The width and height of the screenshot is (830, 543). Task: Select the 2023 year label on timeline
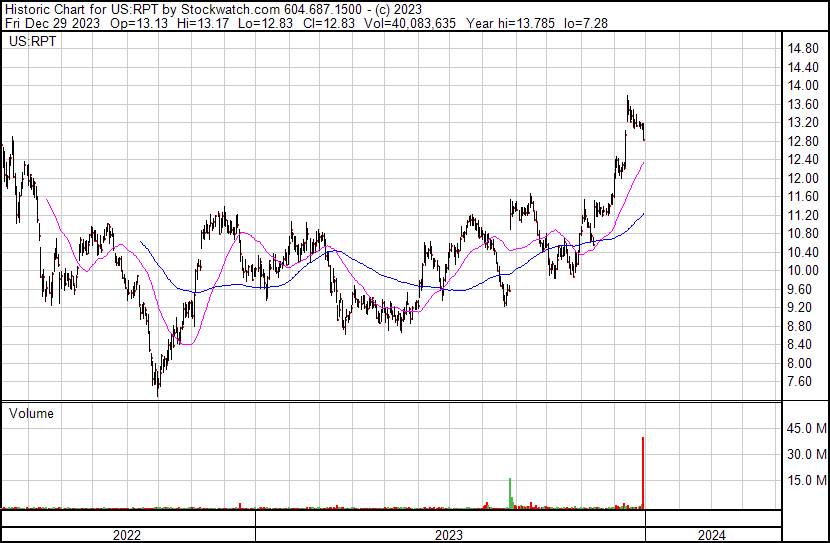coord(449,535)
